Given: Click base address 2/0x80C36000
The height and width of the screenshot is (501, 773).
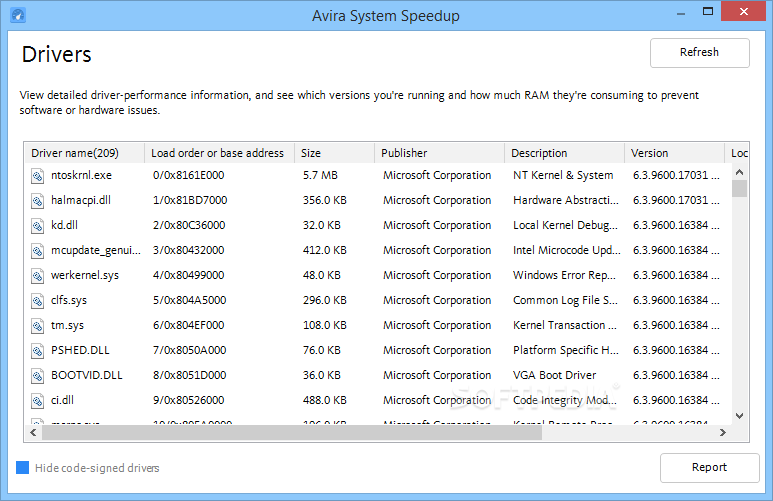Looking at the screenshot, I should click(x=189, y=225).
